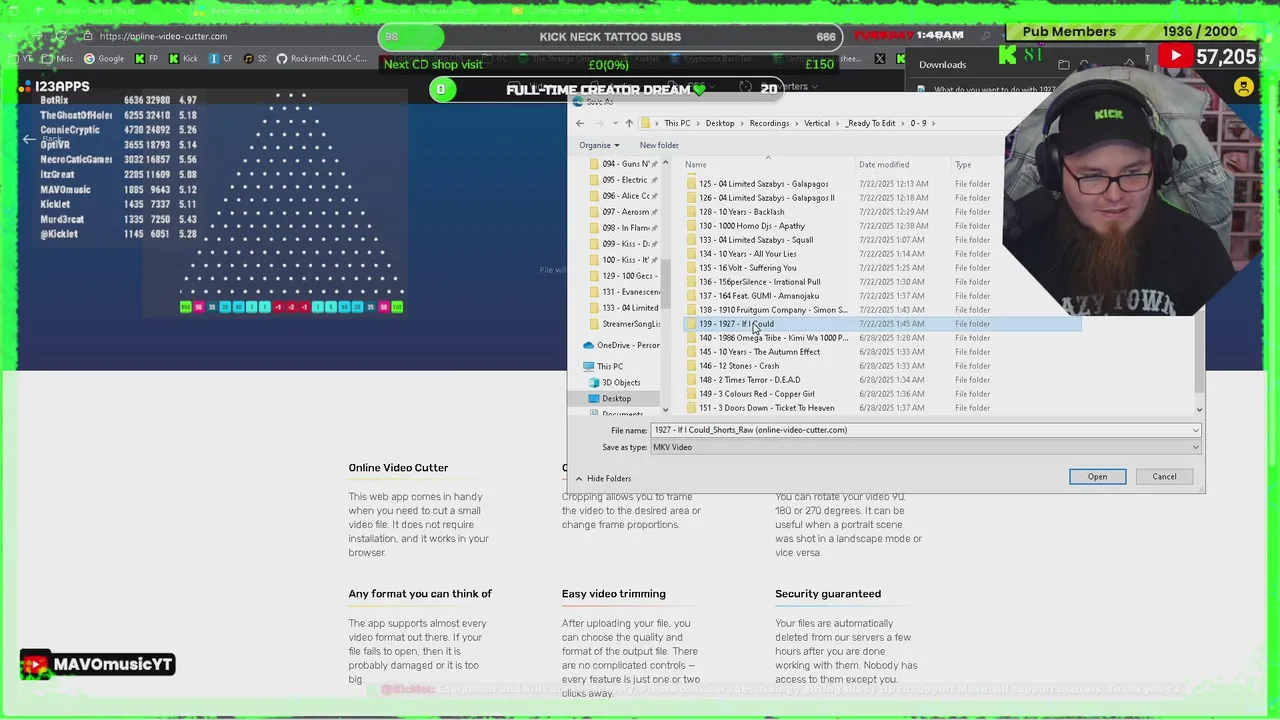Go up one folder level in Save As
Viewport: 1280px width, 720px height.
tap(629, 123)
